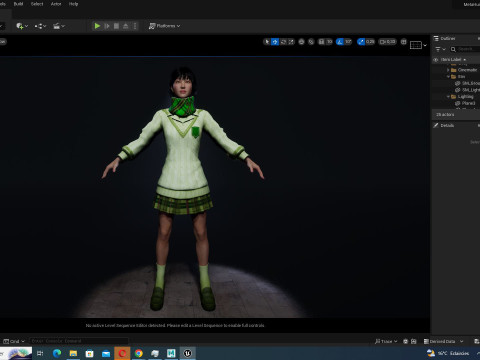Select the first SM_ mesh row under the expanded Outliner folder

point(456,83)
